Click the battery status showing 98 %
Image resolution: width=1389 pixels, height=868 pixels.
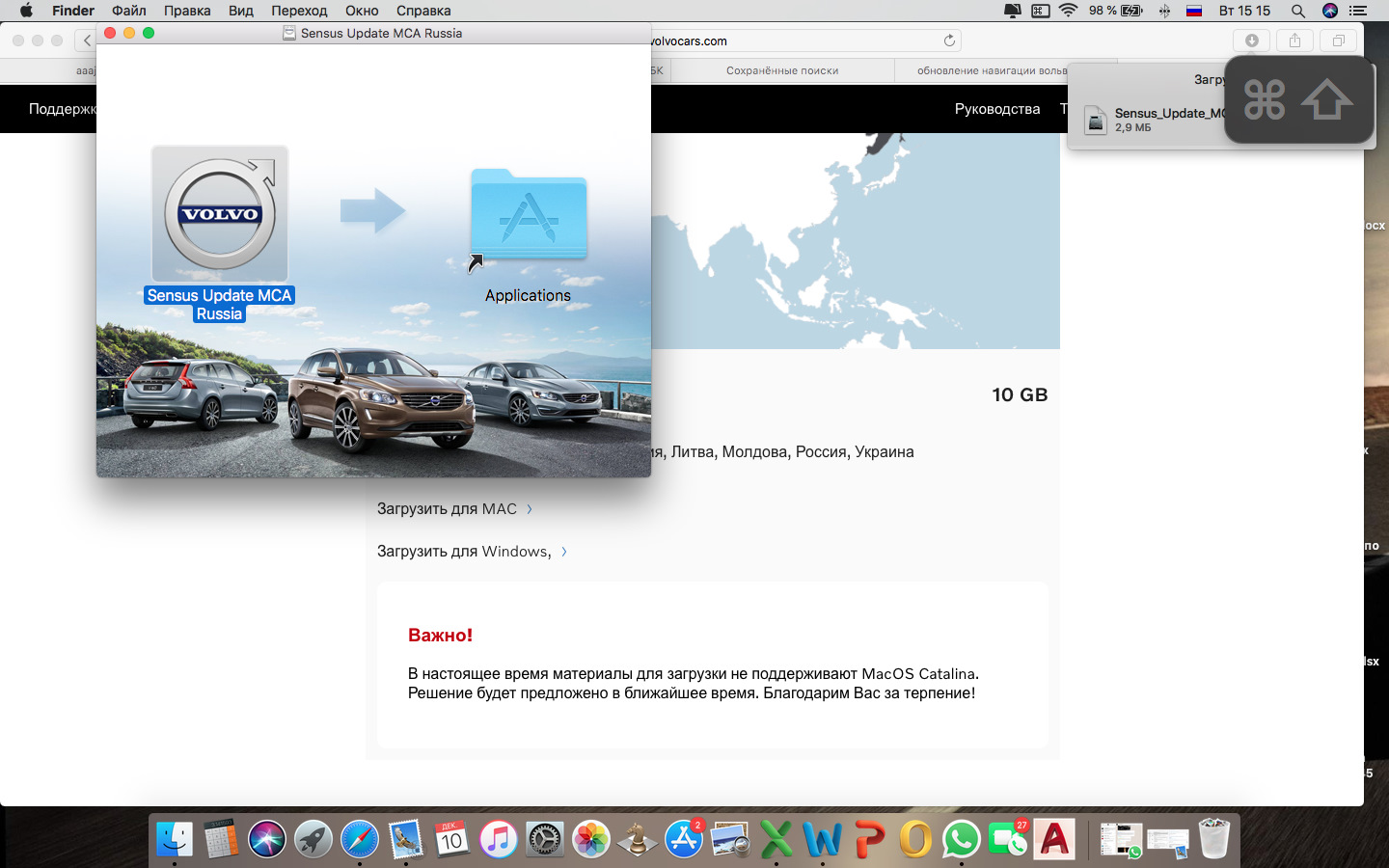point(1116,11)
